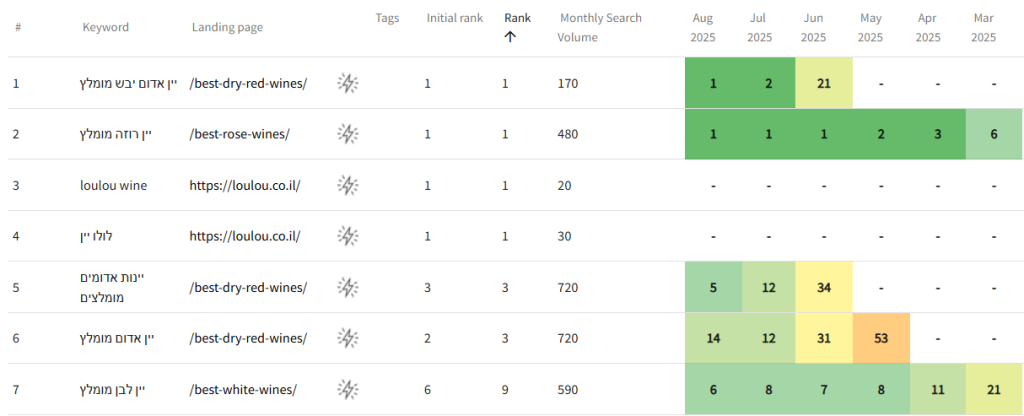Click lightning icon in row number 4
Image resolution: width=1024 pixels, height=416 pixels.
(x=347, y=236)
